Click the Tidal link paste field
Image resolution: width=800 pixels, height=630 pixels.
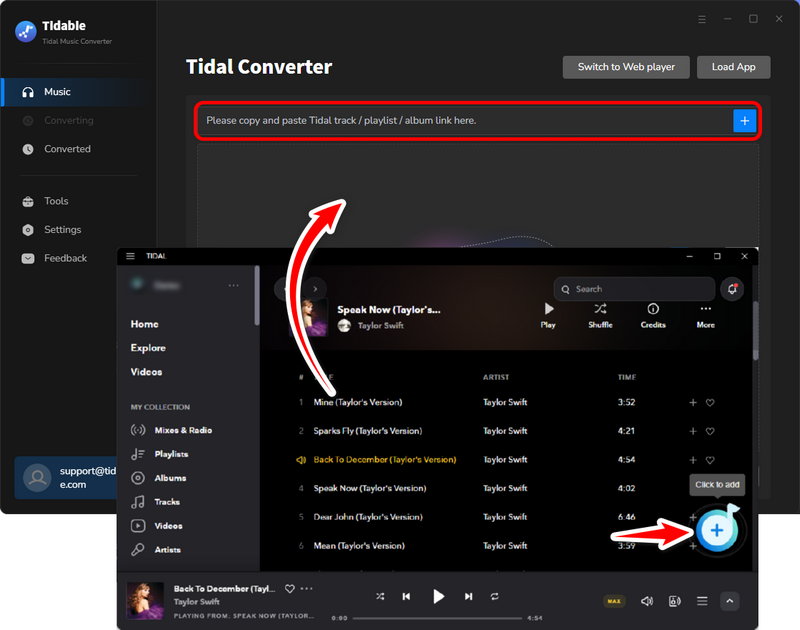[x=465, y=120]
